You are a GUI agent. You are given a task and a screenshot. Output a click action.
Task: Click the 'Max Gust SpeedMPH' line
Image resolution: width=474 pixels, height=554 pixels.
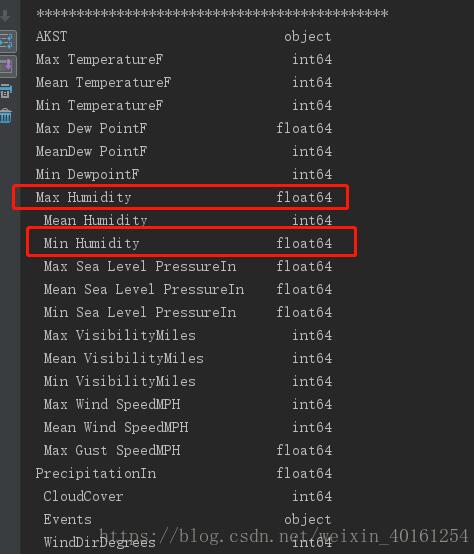pyautogui.click(x=188, y=450)
